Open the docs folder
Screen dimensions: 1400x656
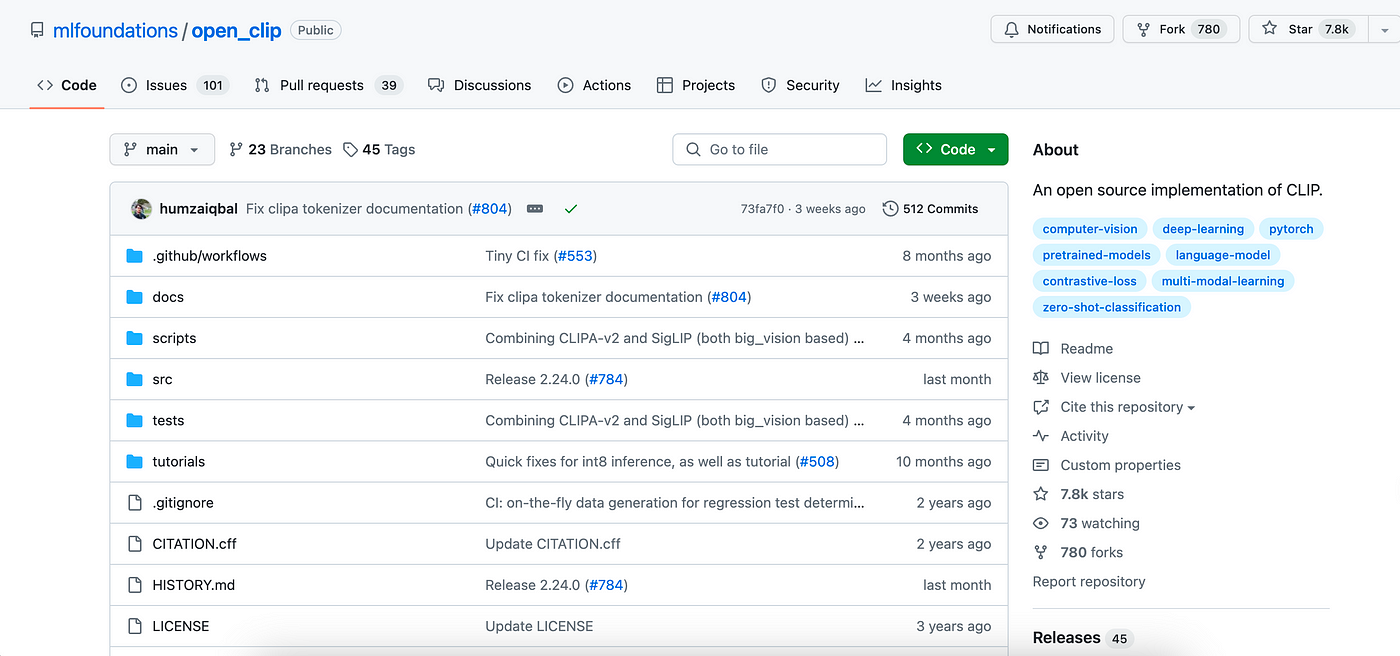pos(168,297)
